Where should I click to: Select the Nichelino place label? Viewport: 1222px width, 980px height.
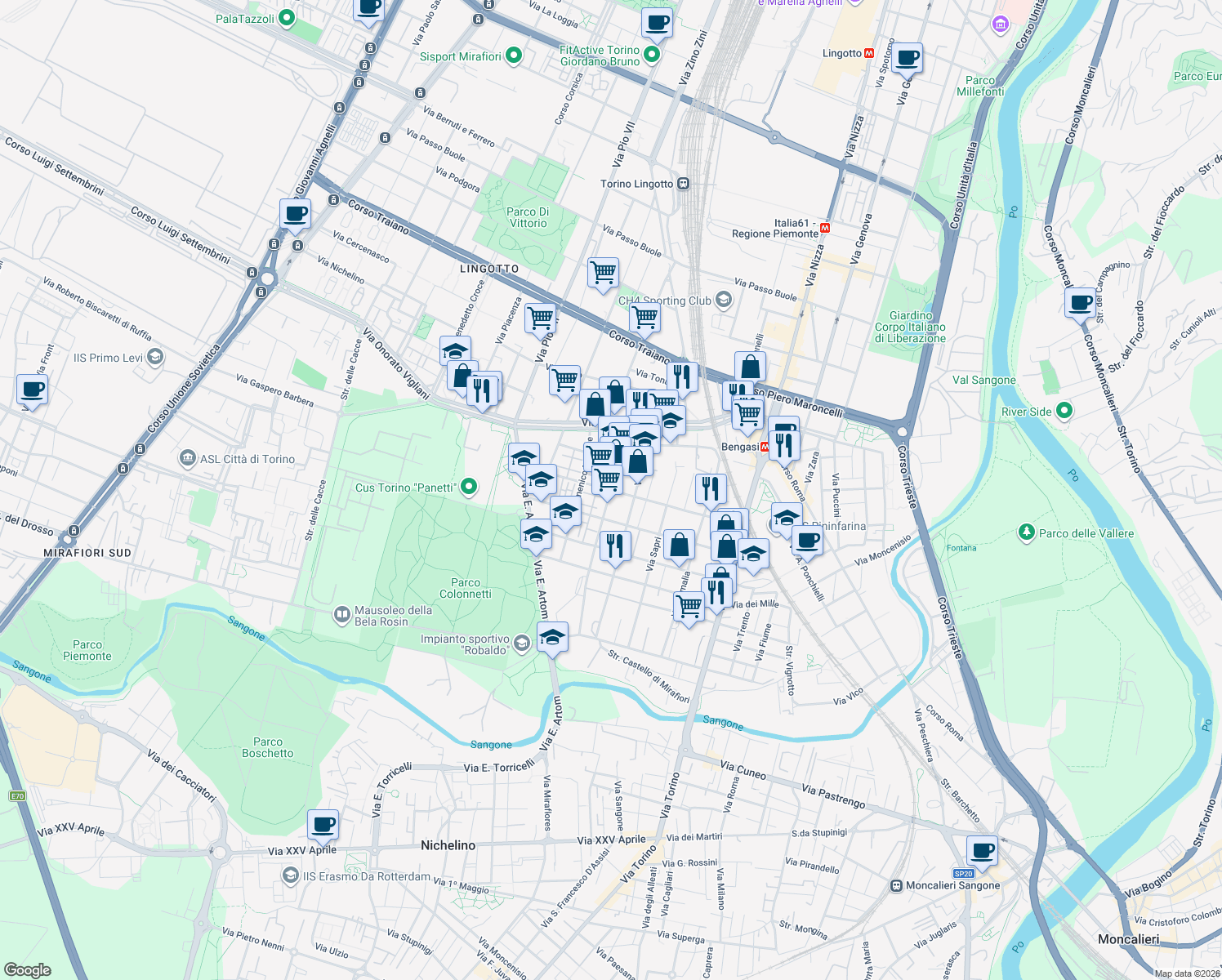pyautogui.click(x=448, y=845)
